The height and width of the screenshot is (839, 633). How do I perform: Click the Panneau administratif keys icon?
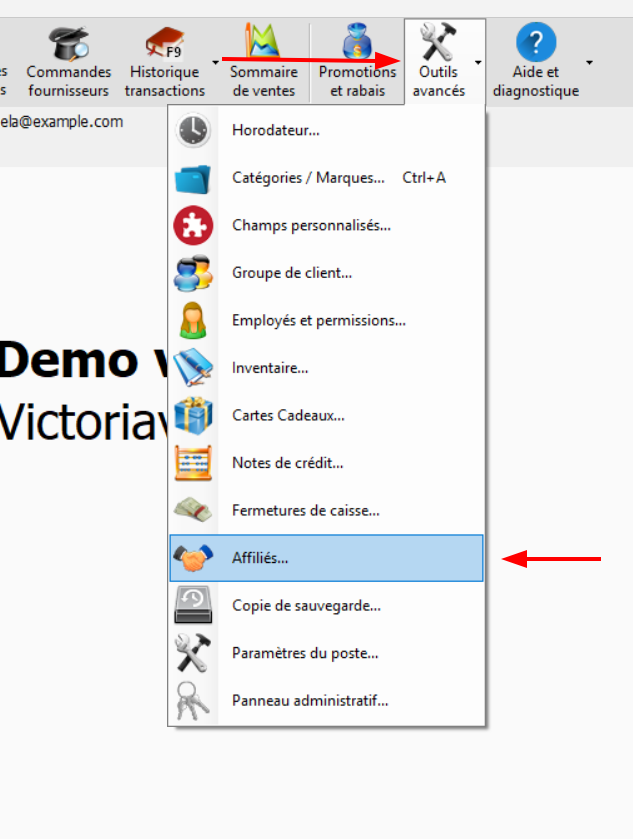tap(193, 701)
